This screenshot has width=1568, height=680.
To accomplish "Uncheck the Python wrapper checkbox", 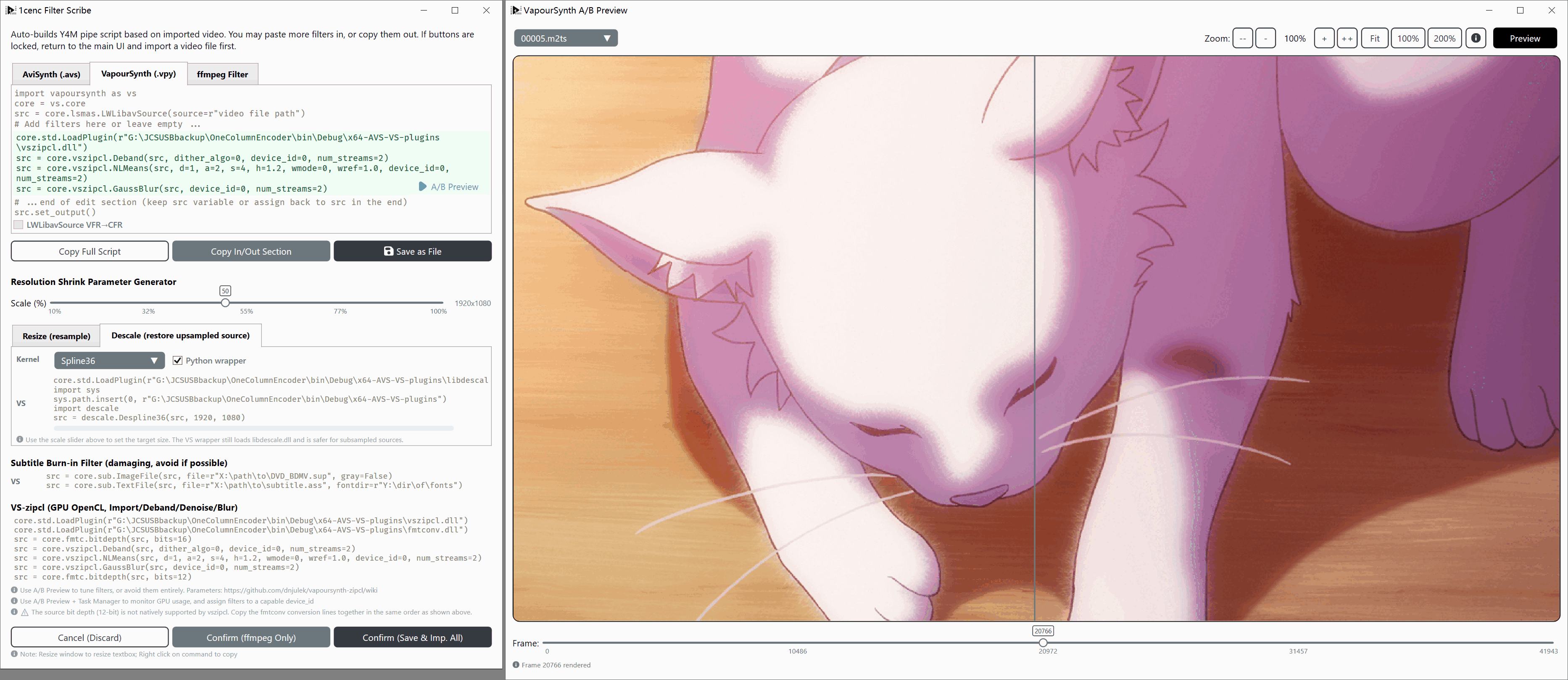I will point(178,361).
